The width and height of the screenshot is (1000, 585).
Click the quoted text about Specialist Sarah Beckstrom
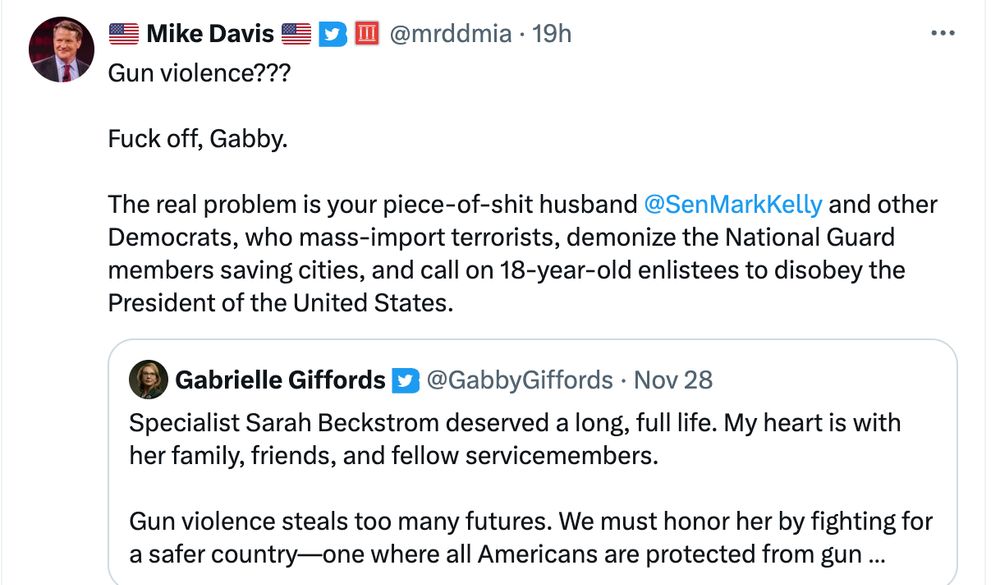pos(514,437)
